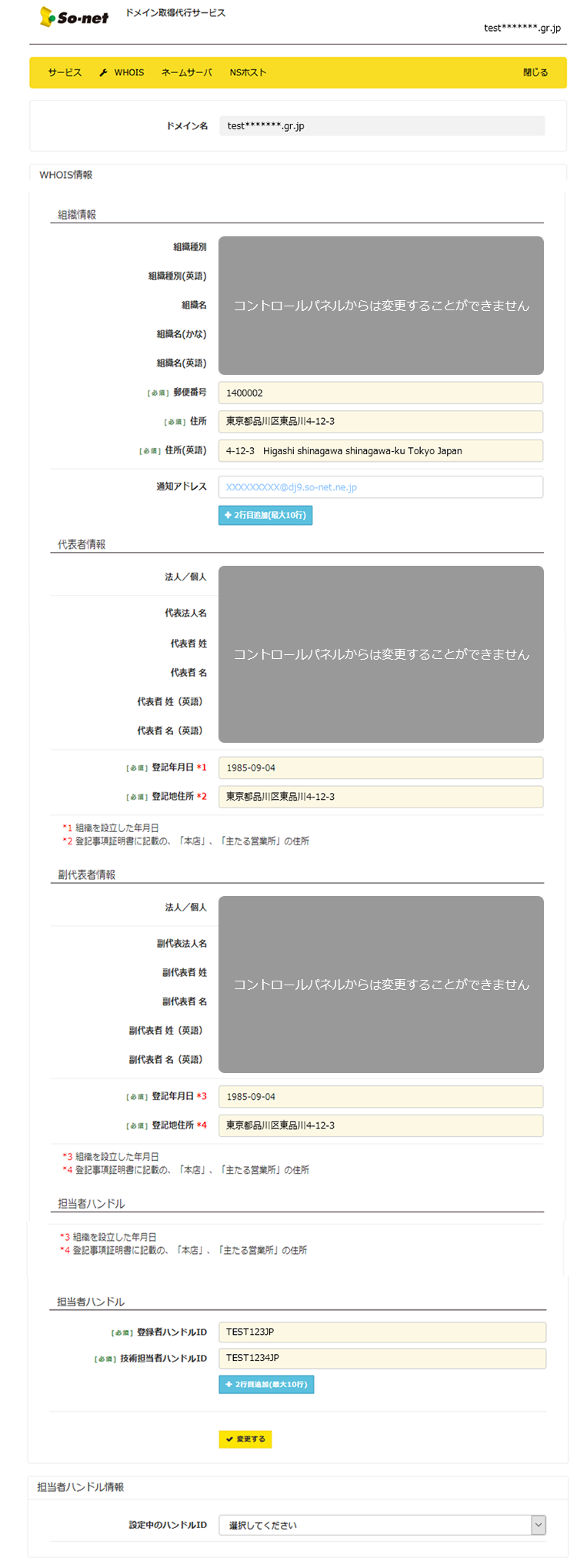
Task: Click the 郵便番号 input field
Action: 380,393
